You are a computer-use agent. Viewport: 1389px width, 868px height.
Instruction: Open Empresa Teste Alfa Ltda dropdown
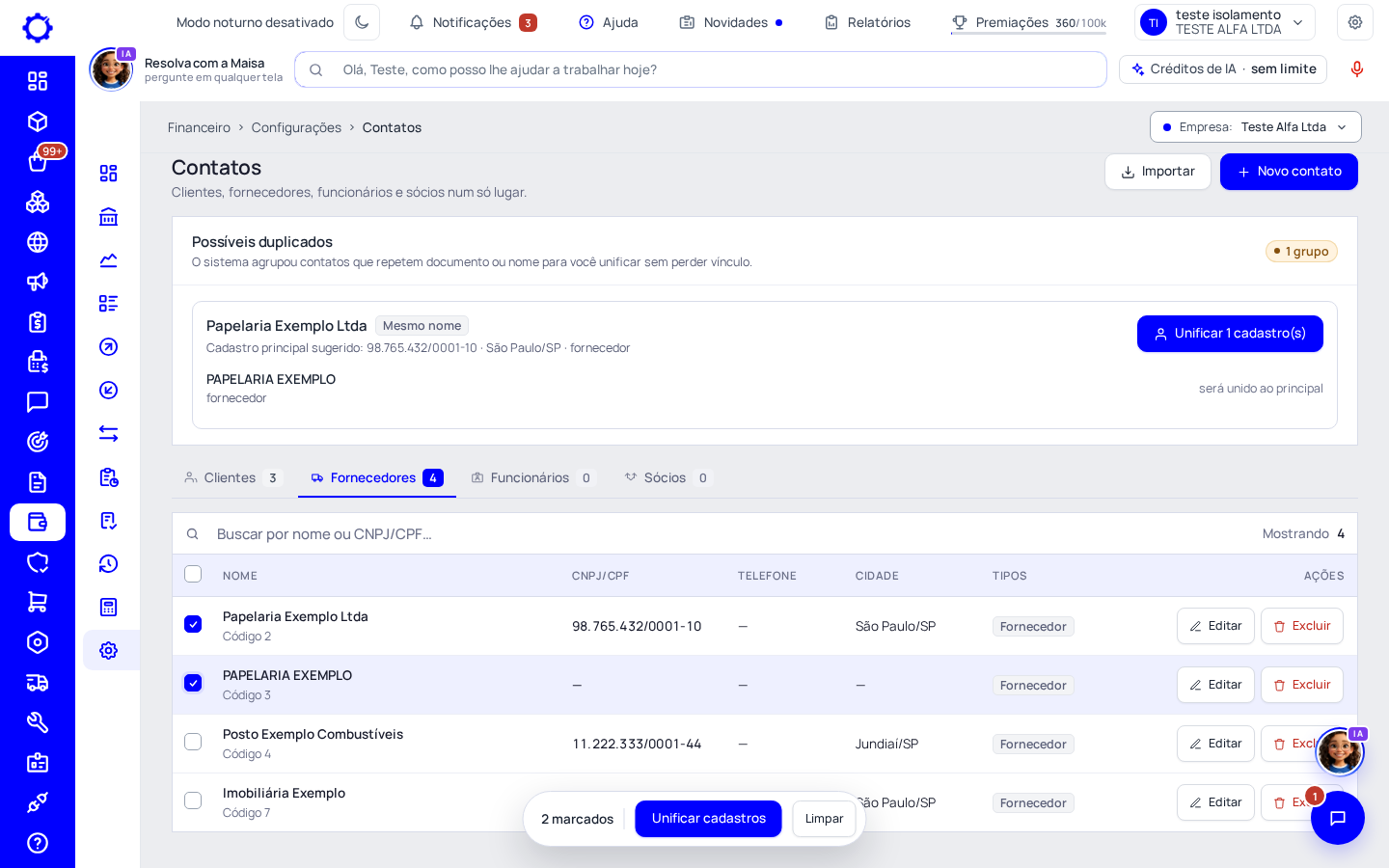[x=1255, y=126]
